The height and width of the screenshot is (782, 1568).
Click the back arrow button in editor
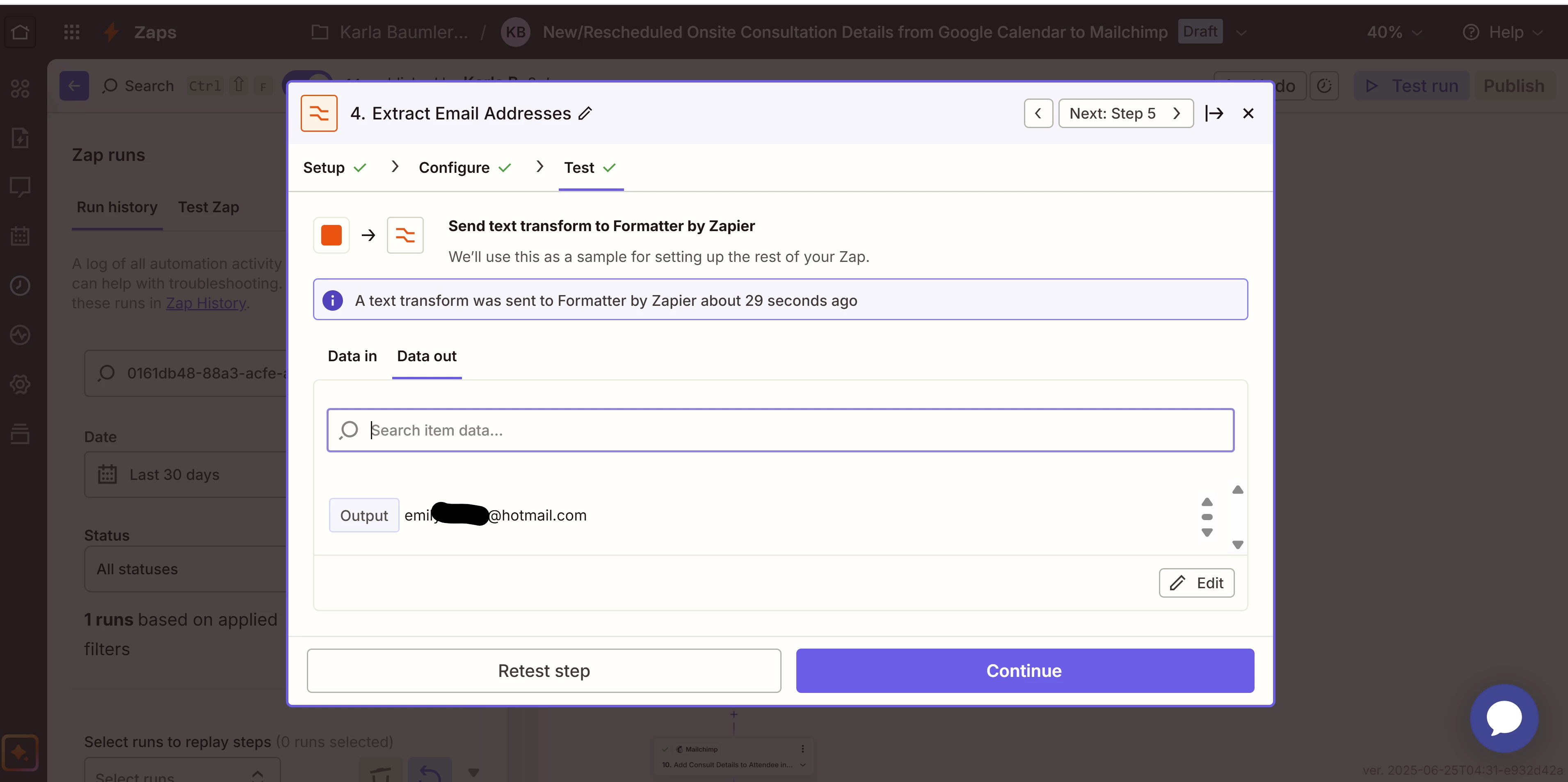point(74,86)
